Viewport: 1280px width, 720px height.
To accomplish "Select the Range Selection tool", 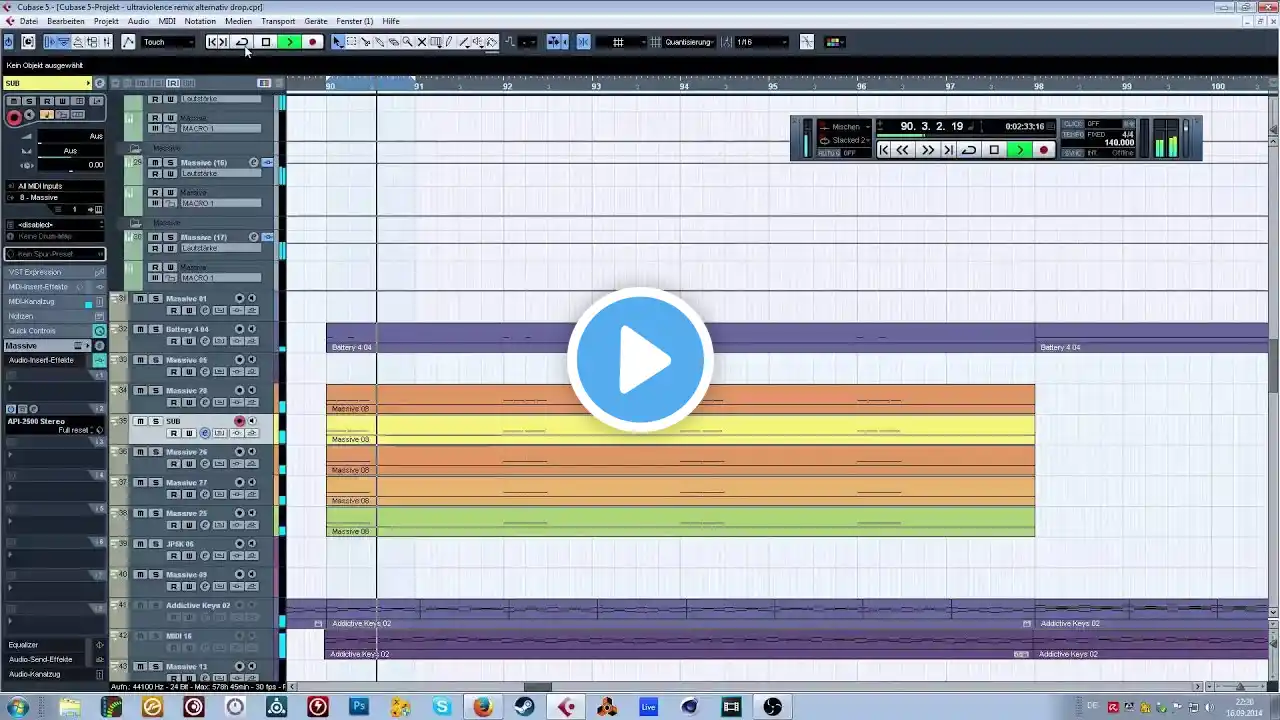I will (x=352, y=42).
